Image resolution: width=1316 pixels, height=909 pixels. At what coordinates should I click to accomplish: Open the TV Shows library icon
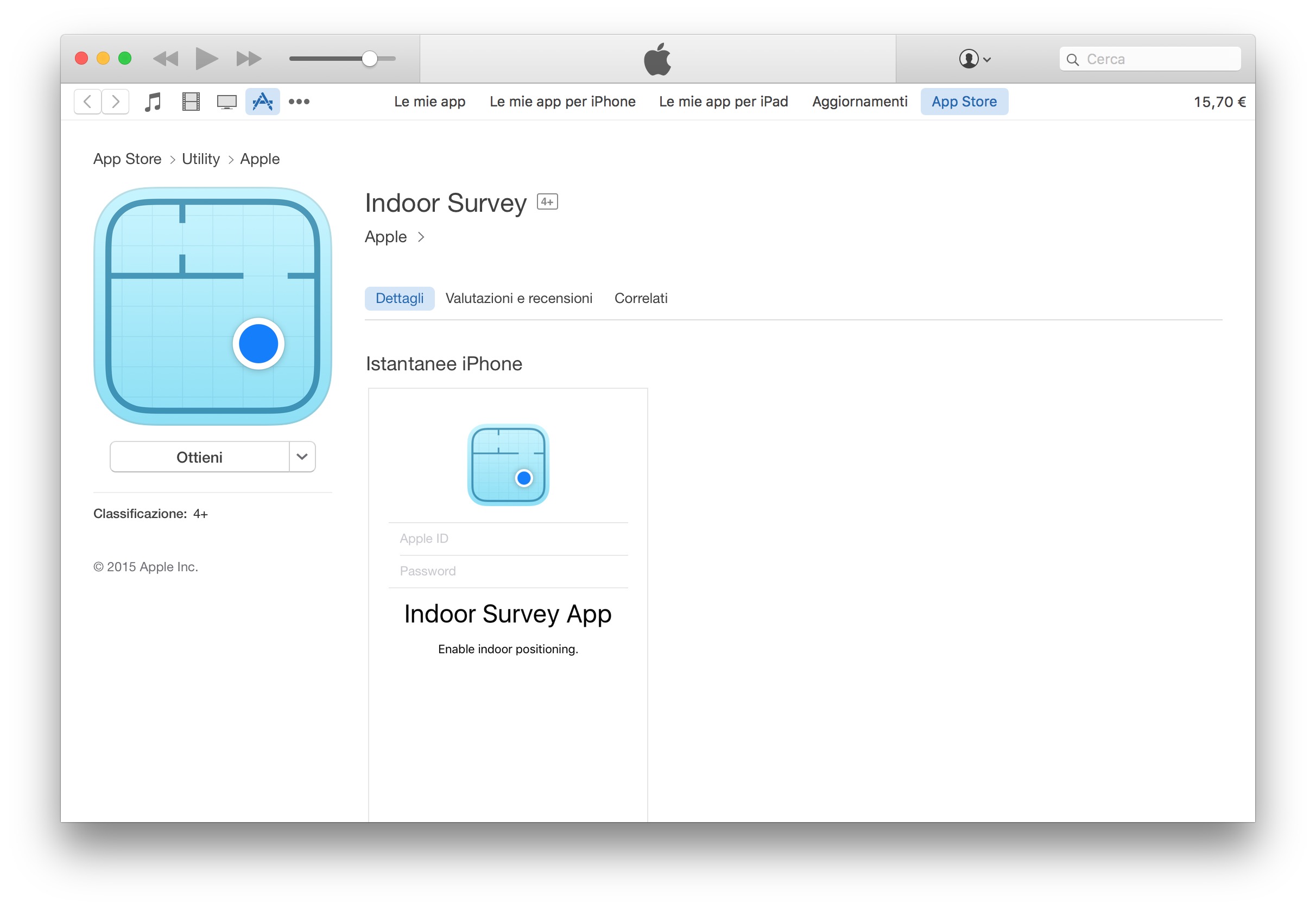(226, 102)
